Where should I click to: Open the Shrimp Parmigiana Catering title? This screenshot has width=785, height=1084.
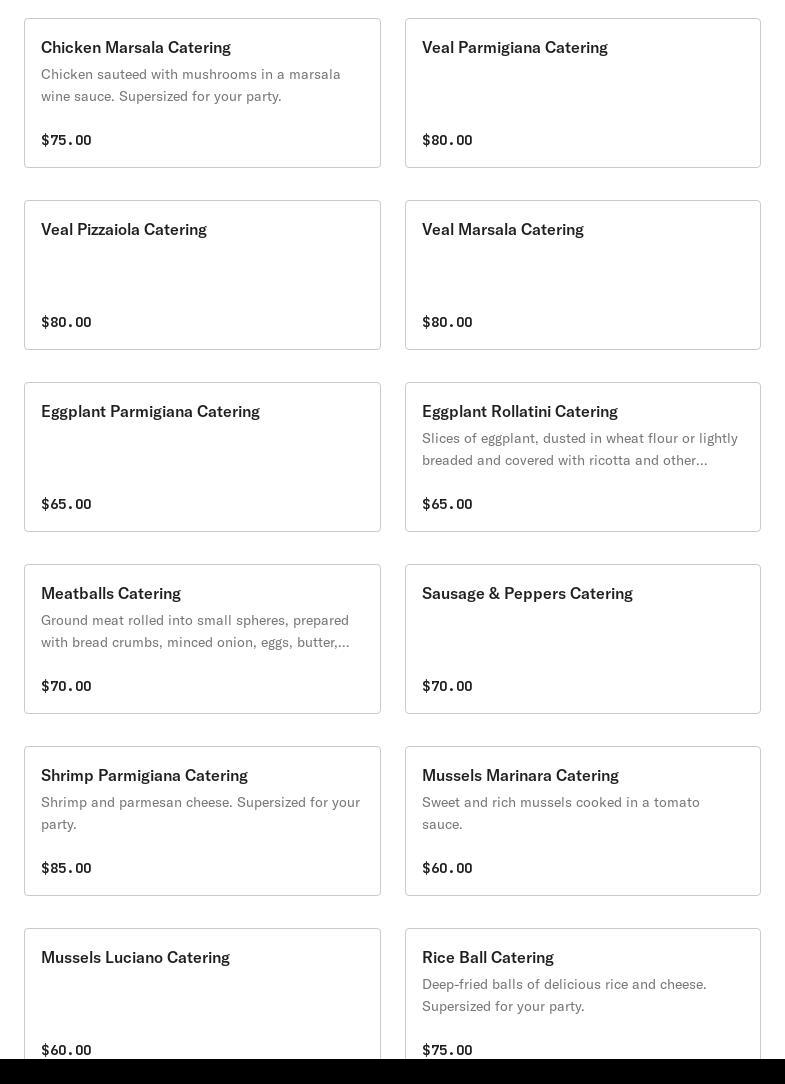144,776
